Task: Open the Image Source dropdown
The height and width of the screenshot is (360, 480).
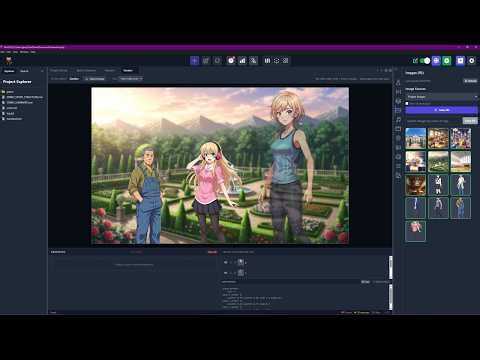Action: [x=441, y=97]
